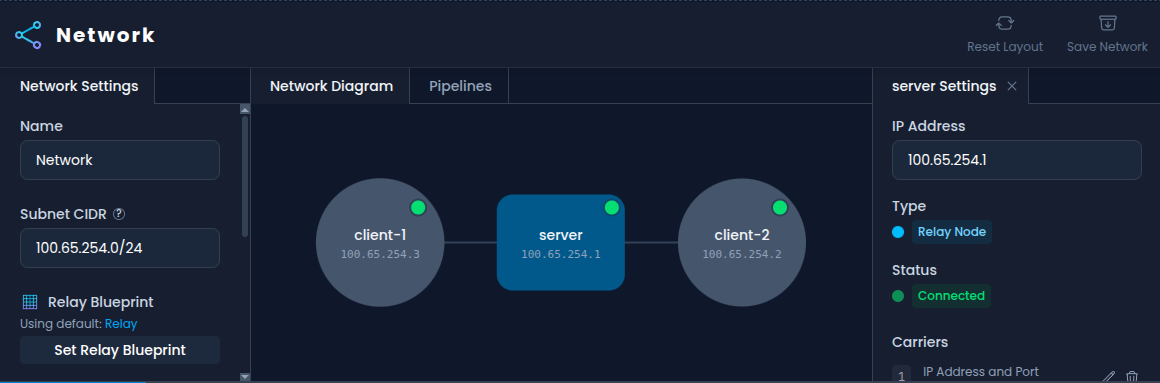Image resolution: width=1160 pixels, height=383 pixels.
Task: Click the green Connected status dot
Action: 898,296
